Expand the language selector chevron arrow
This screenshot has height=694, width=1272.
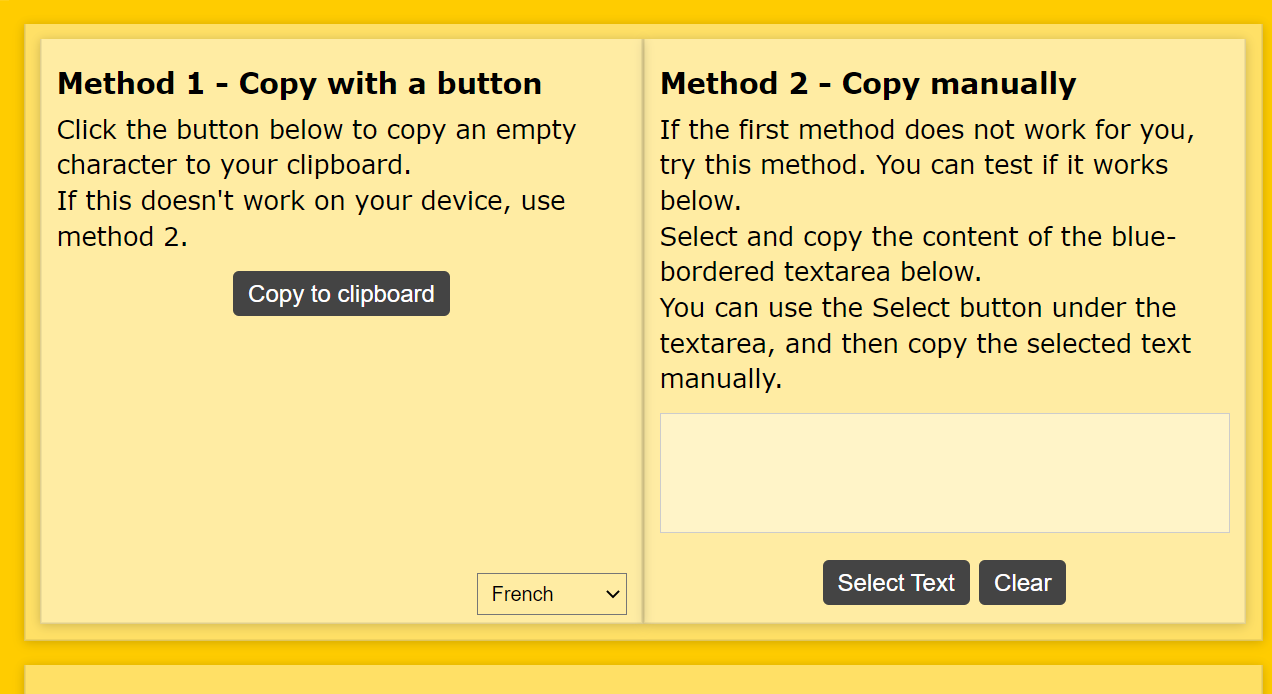[x=613, y=594]
